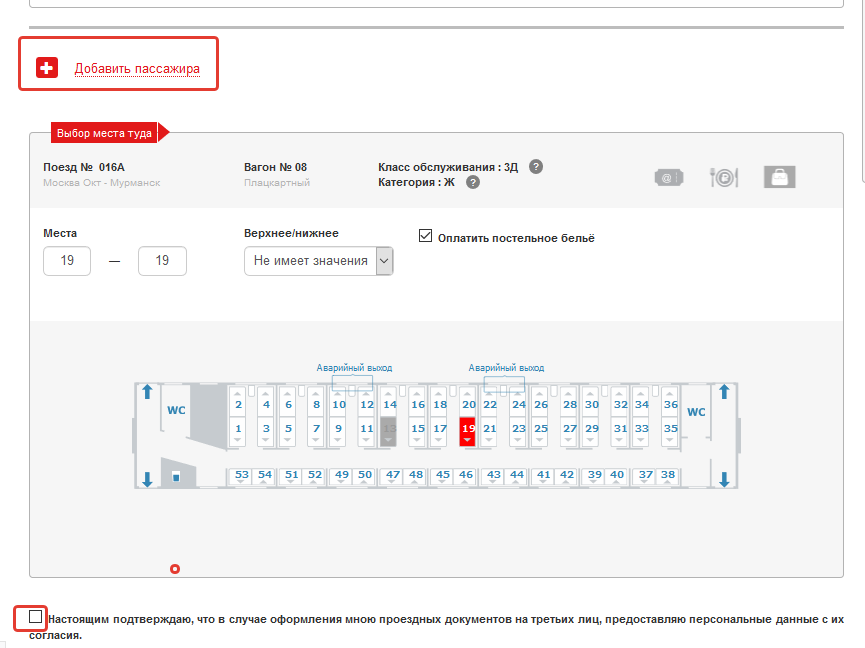Tick the third-party data consent checkbox
The image size is (865, 648).
tap(35, 617)
